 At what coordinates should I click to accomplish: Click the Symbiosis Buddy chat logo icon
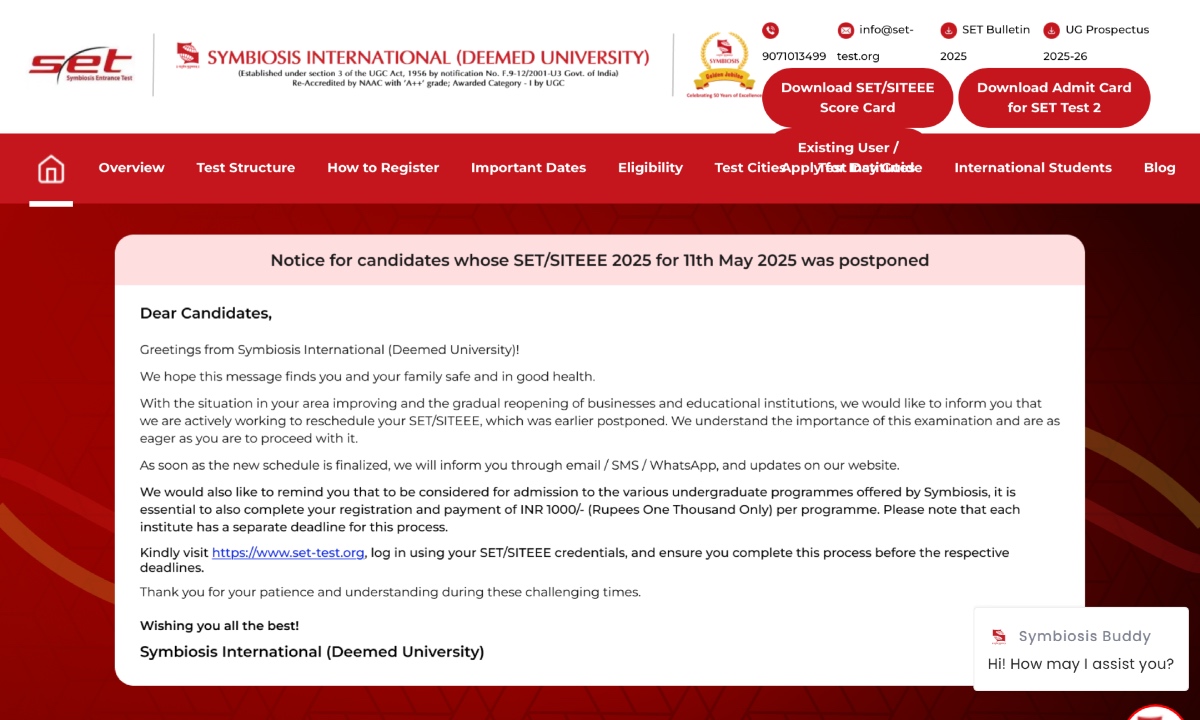[999, 637]
